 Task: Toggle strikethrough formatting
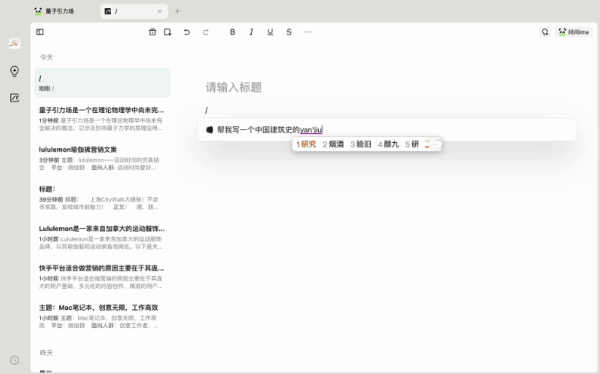289,32
